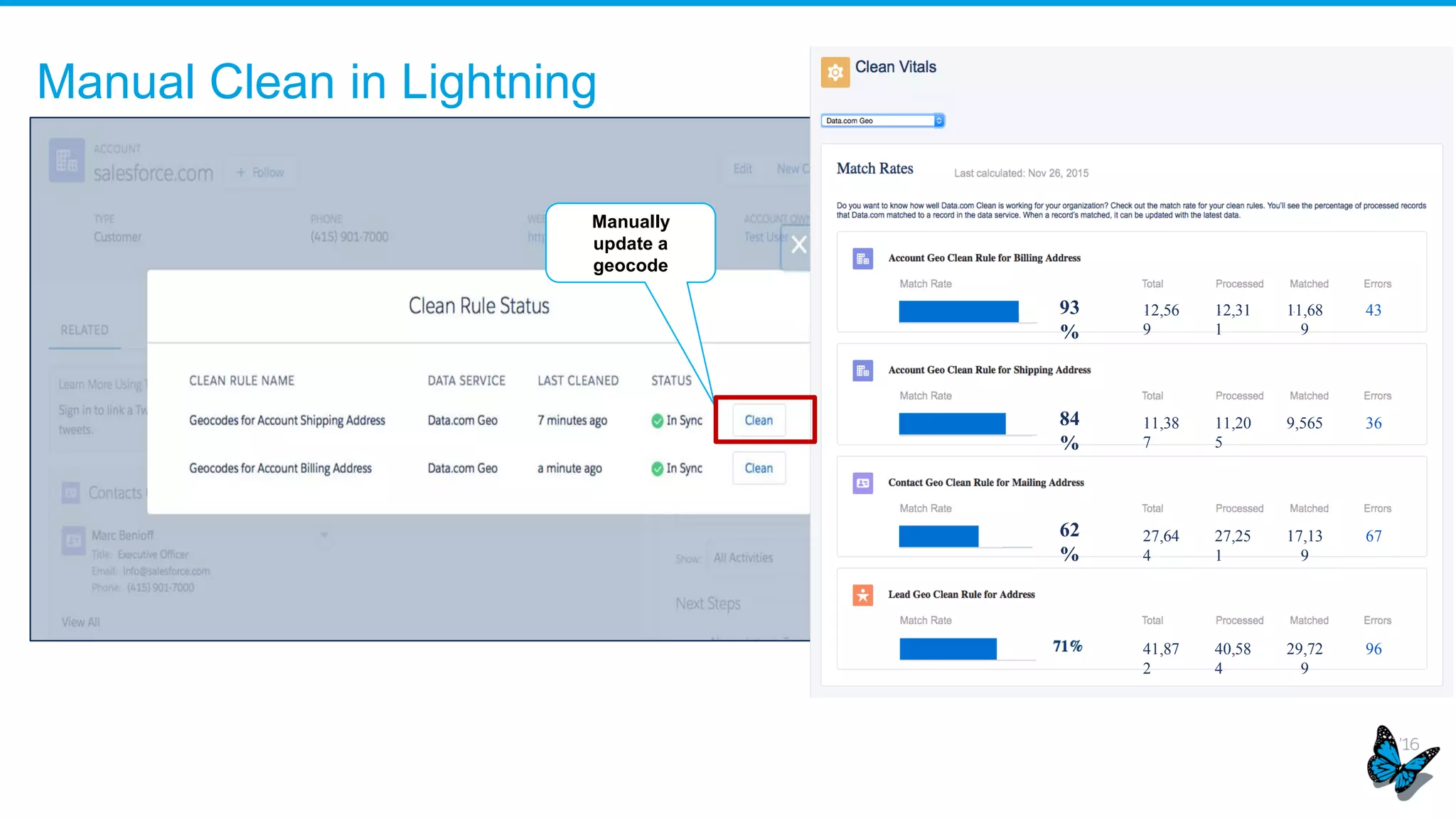The width and height of the screenshot is (1456, 819).
Task: Click the 93% match rate bar
Action: [x=958, y=311]
